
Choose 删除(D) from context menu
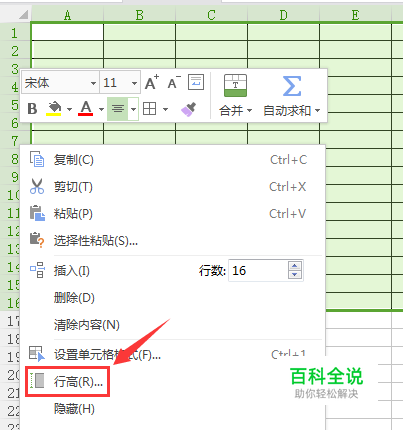click(x=173, y=297)
